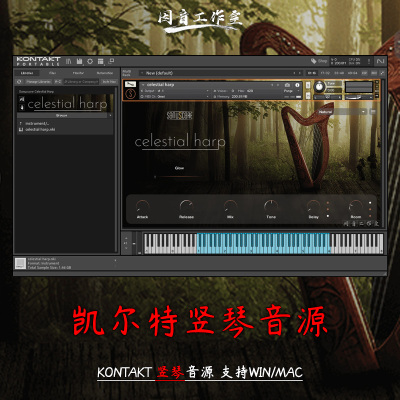Click the library search input field
Screen dimensions: 400x400
coord(81,82)
